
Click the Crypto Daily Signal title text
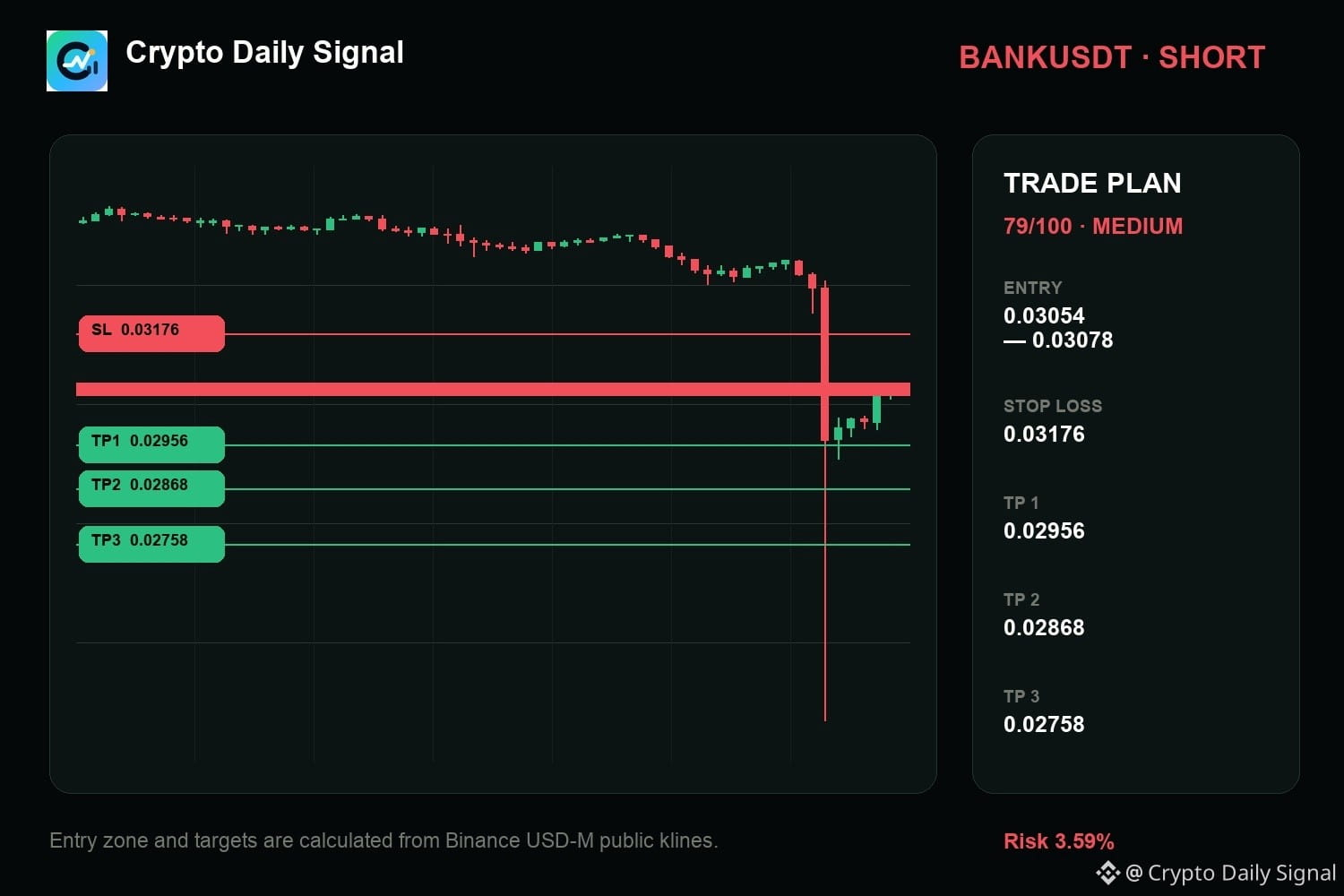click(x=264, y=53)
